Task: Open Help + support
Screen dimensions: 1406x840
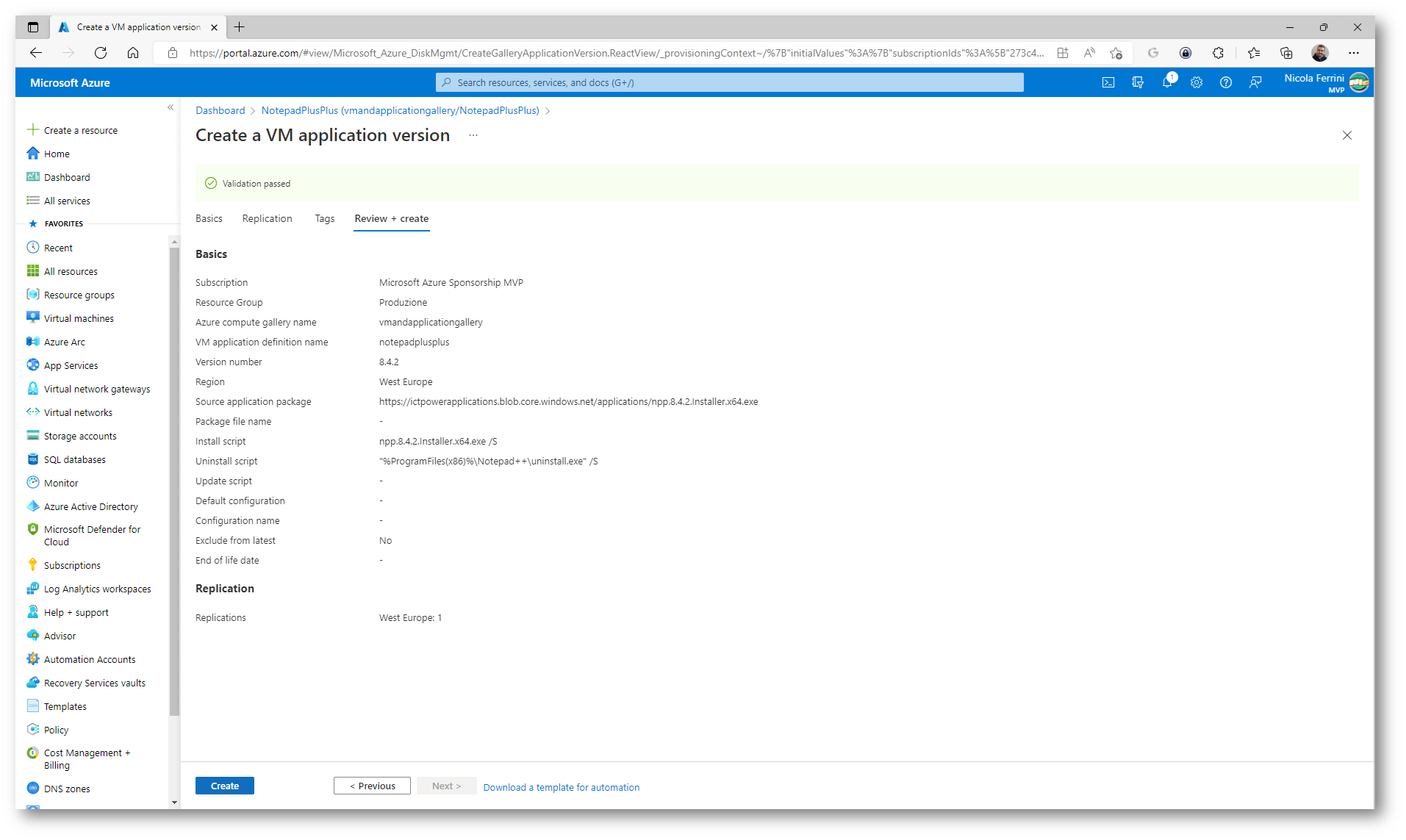Action: [x=76, y=612]
